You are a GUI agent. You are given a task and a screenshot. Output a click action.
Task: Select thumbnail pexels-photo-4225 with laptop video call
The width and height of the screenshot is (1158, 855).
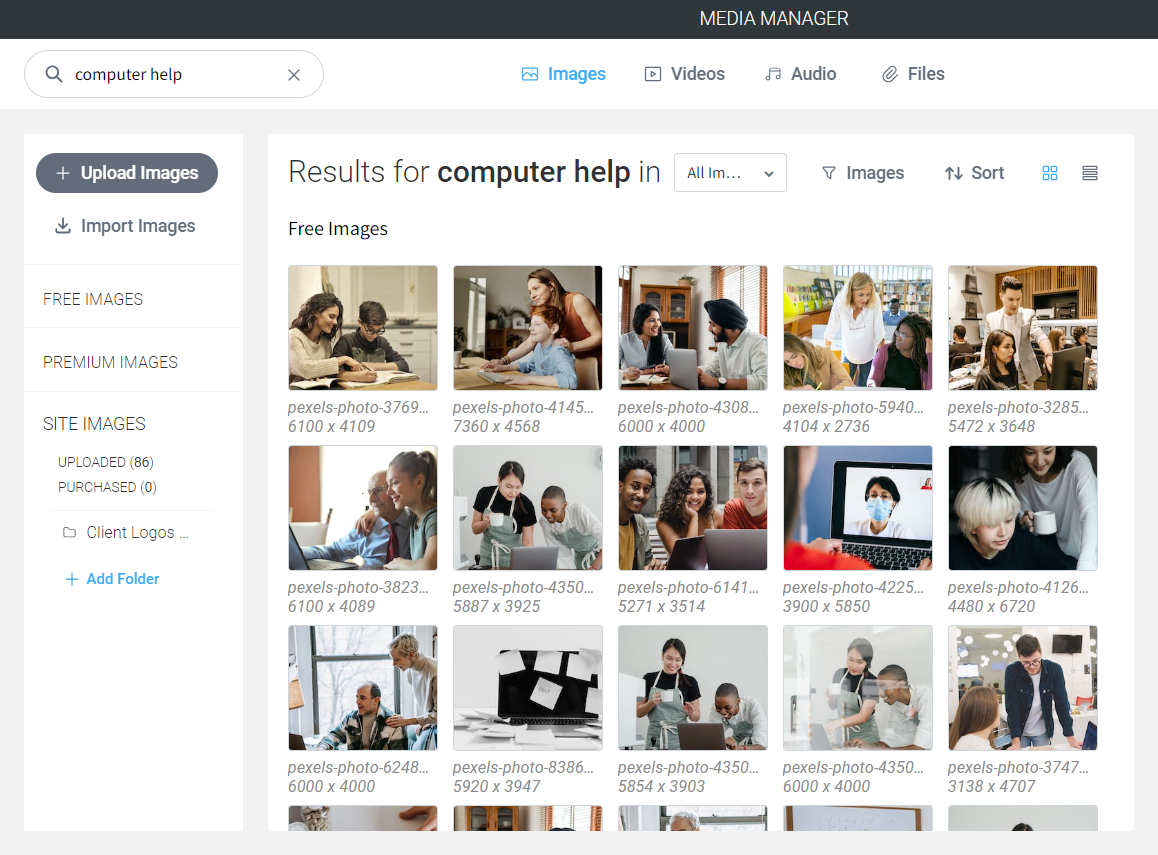857,508
